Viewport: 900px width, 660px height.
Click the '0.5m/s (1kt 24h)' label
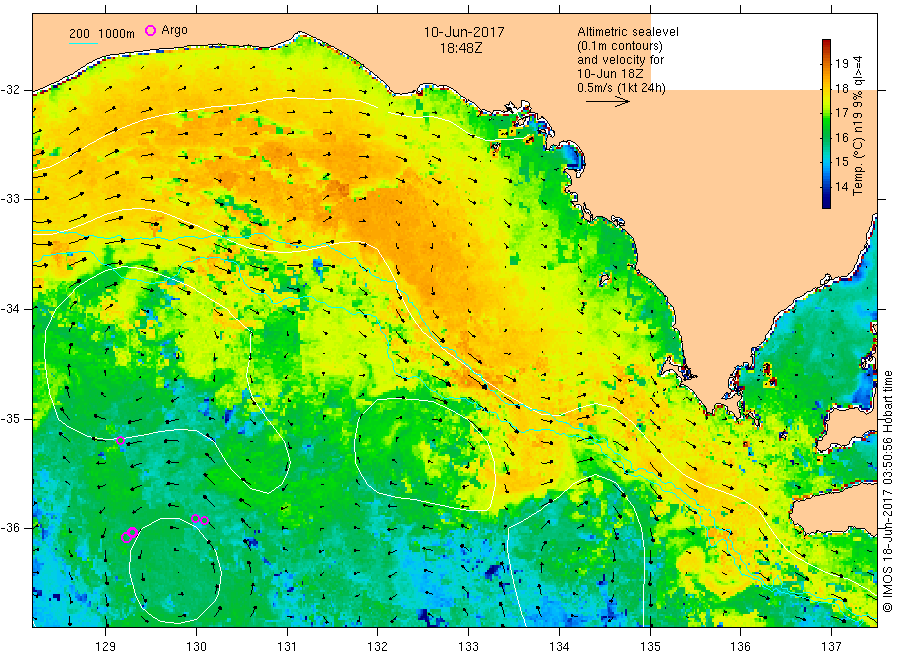[x=622, y=88]
